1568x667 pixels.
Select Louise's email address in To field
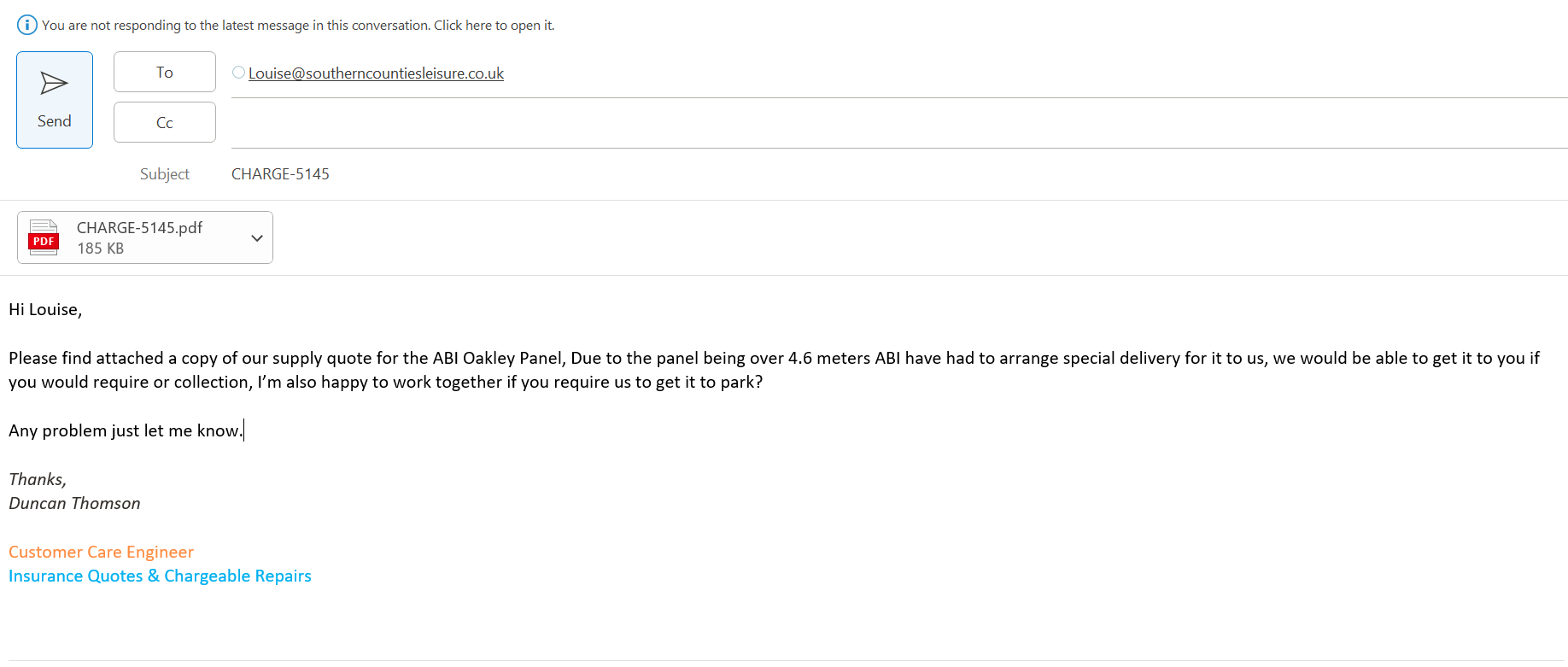(x=376, y=73)
